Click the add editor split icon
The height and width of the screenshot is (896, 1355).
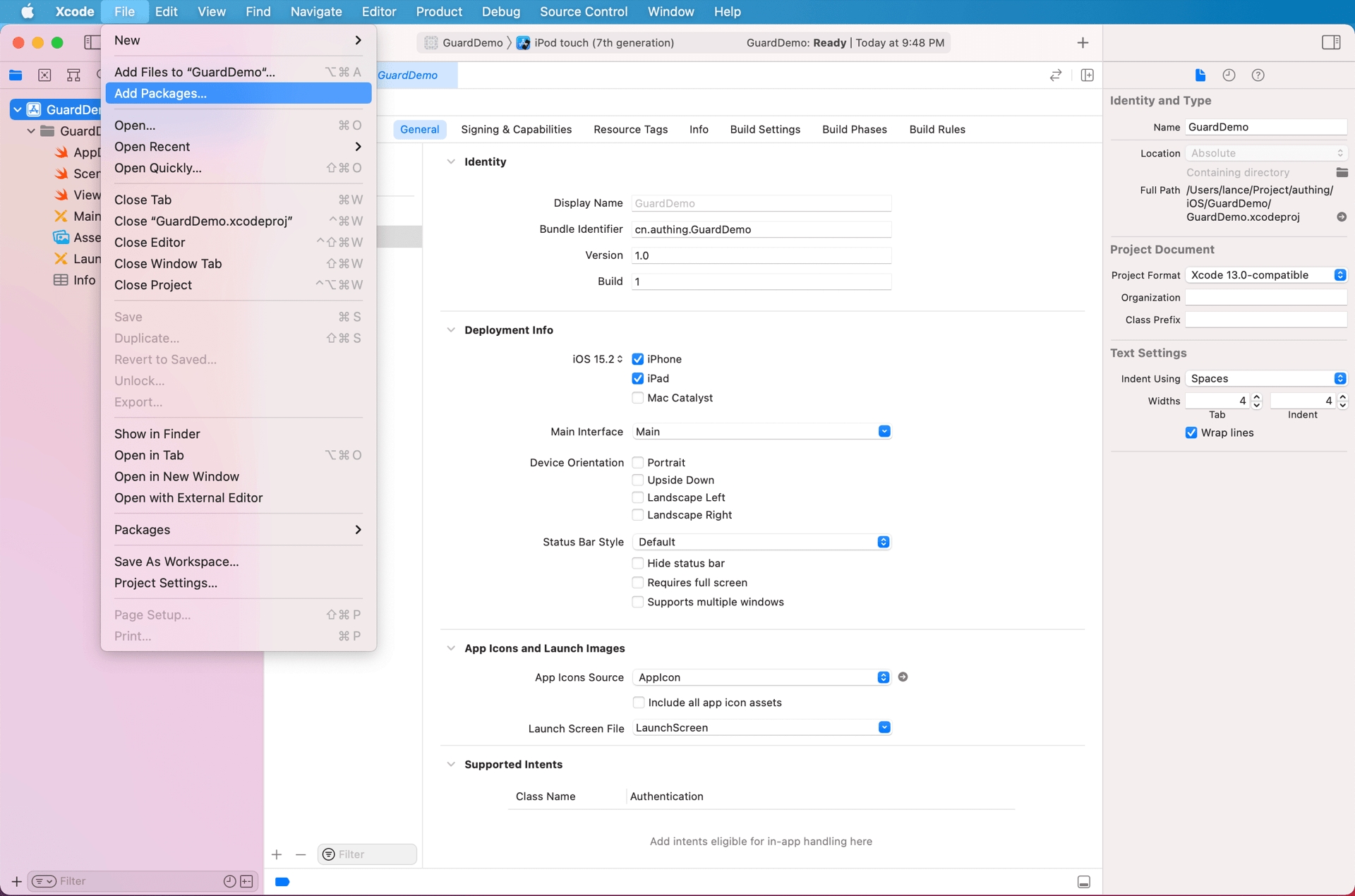(1087, 75)
